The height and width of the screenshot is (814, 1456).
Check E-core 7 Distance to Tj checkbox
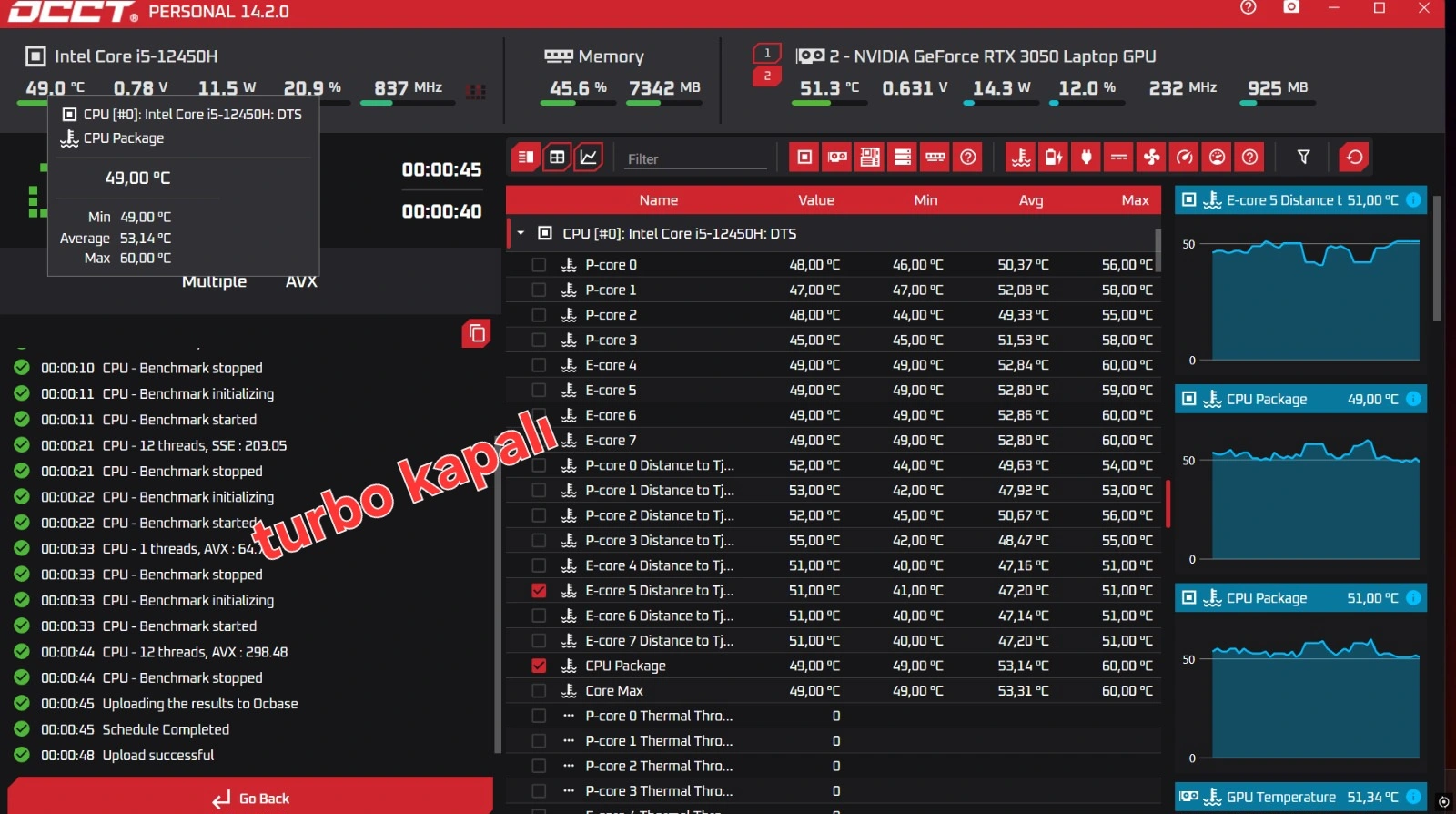coord(539,641)
